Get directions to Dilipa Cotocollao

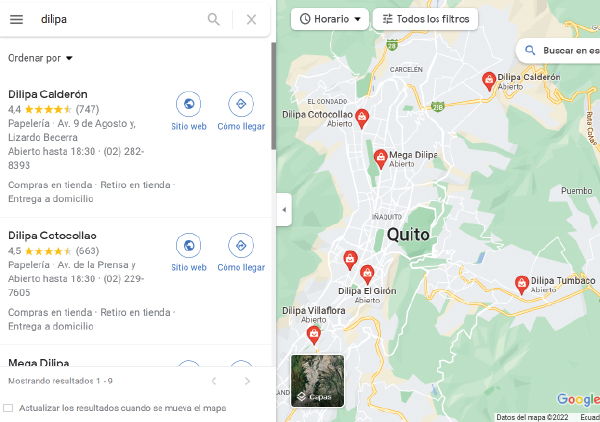241,245
